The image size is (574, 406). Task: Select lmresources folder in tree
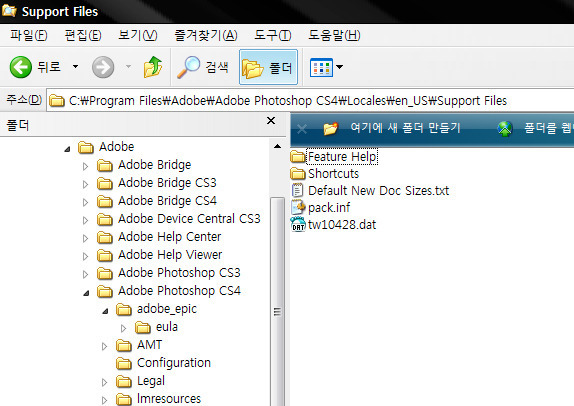[x=169, y=398]
